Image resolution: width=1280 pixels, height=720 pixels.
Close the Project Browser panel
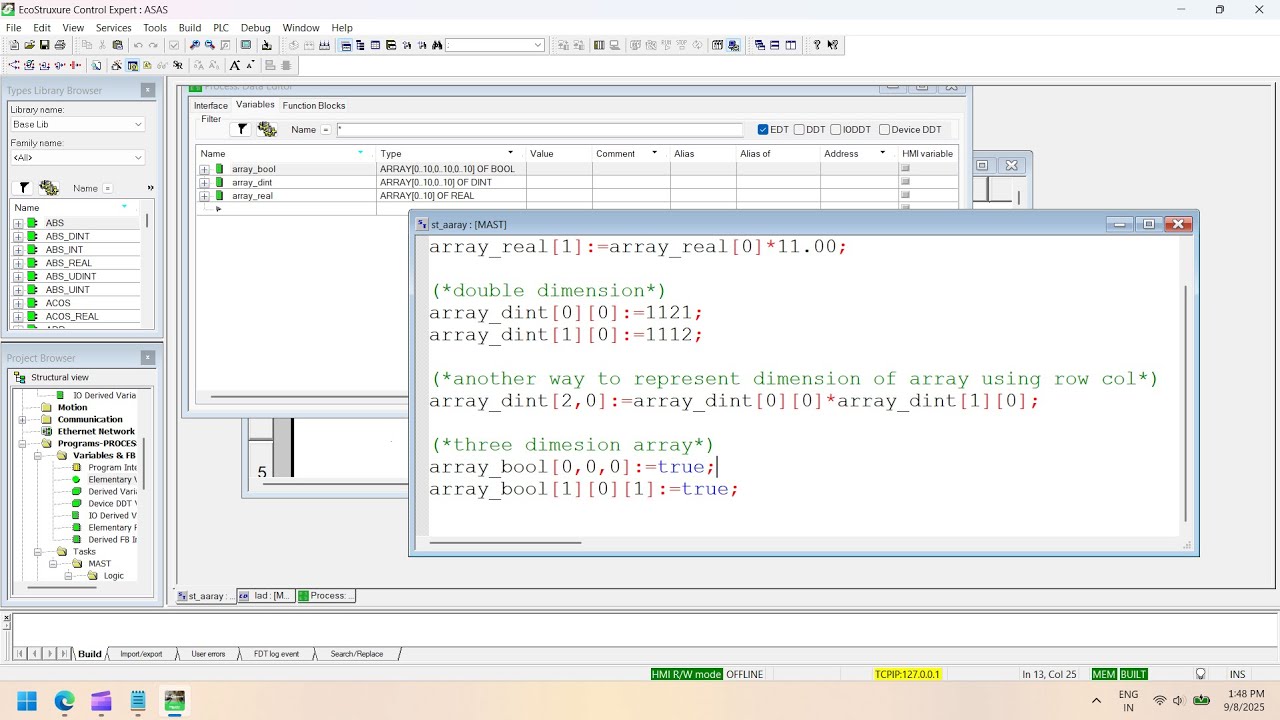148,357
